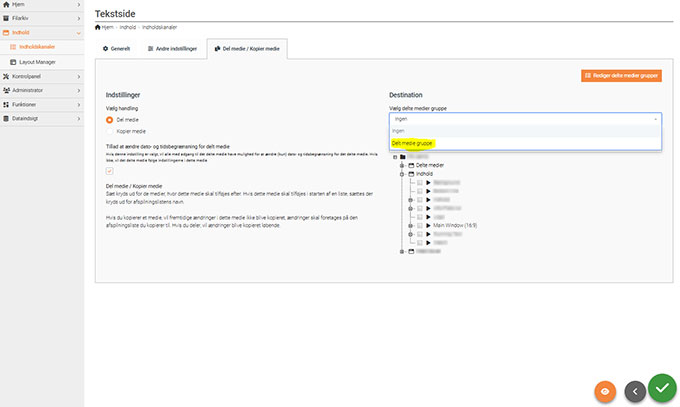Choose the Ingen option in the dropdown list
This screenshot has width=680, height=407.
pyautogui.click(x=525, y=131)
